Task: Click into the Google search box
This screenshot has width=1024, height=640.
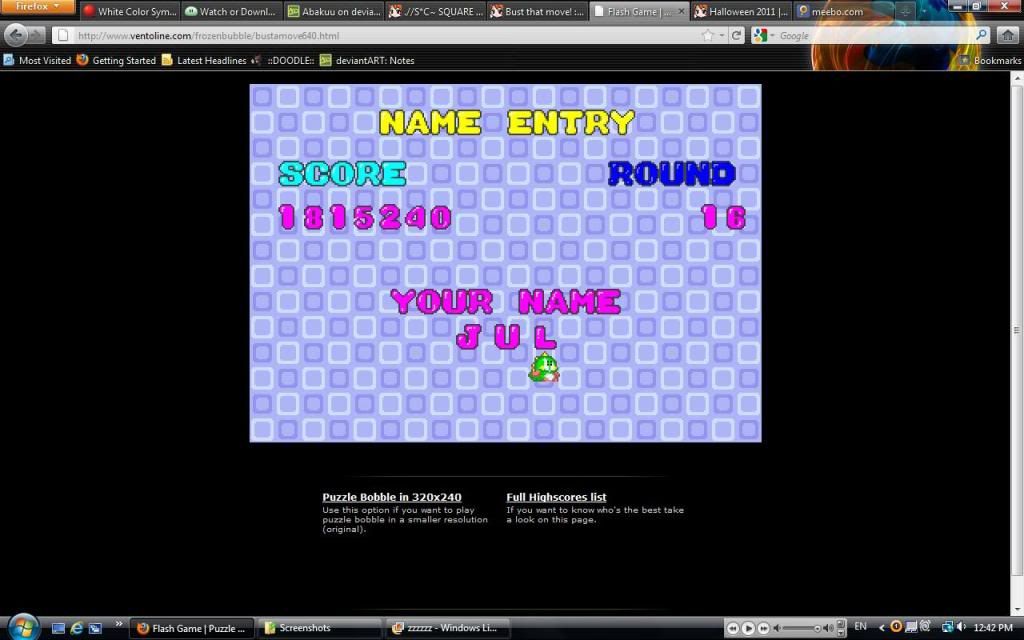Action: click(x=875, y=35)
